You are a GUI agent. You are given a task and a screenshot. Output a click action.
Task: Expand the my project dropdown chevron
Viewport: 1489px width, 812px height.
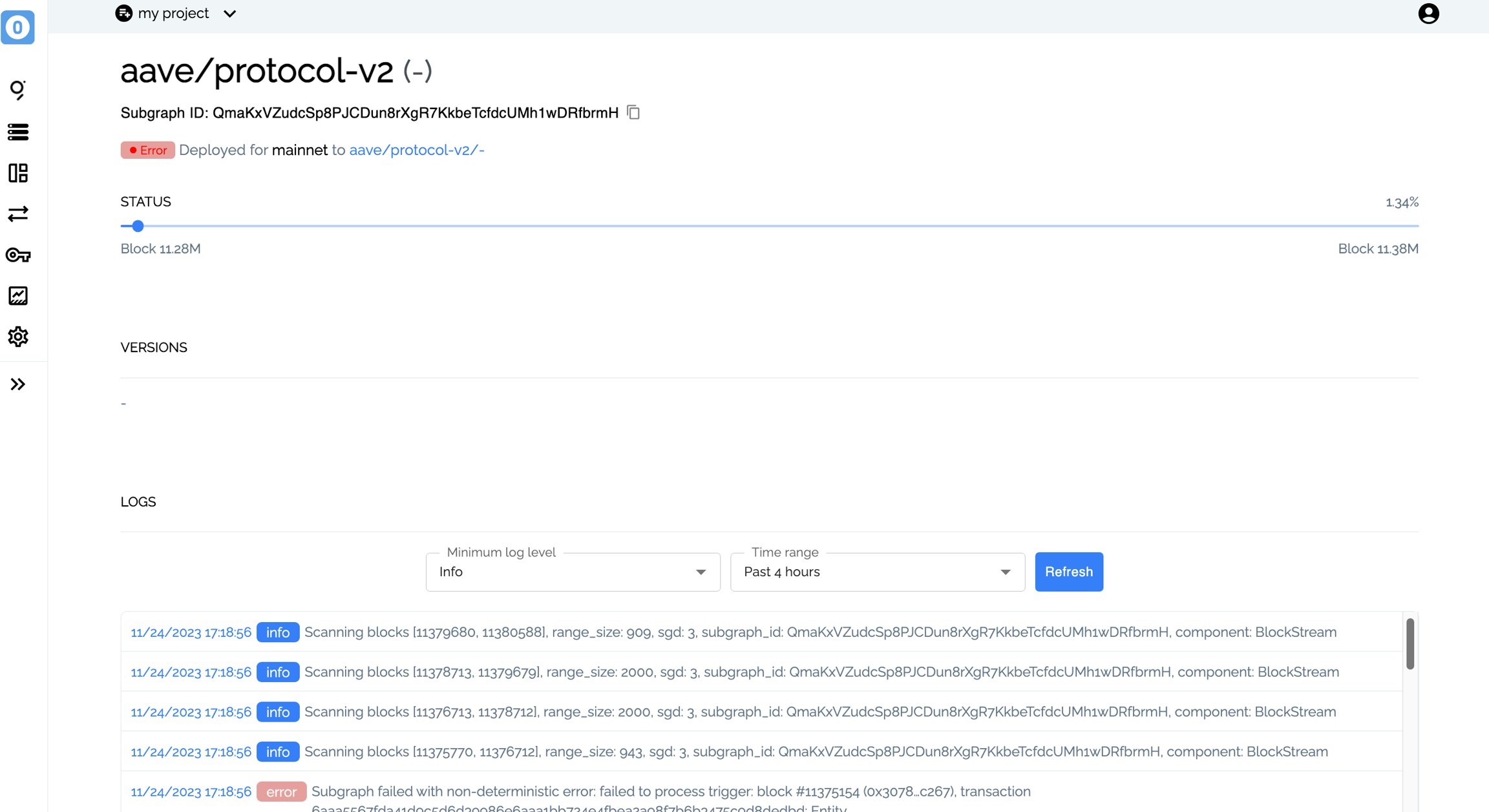(229, 14)
